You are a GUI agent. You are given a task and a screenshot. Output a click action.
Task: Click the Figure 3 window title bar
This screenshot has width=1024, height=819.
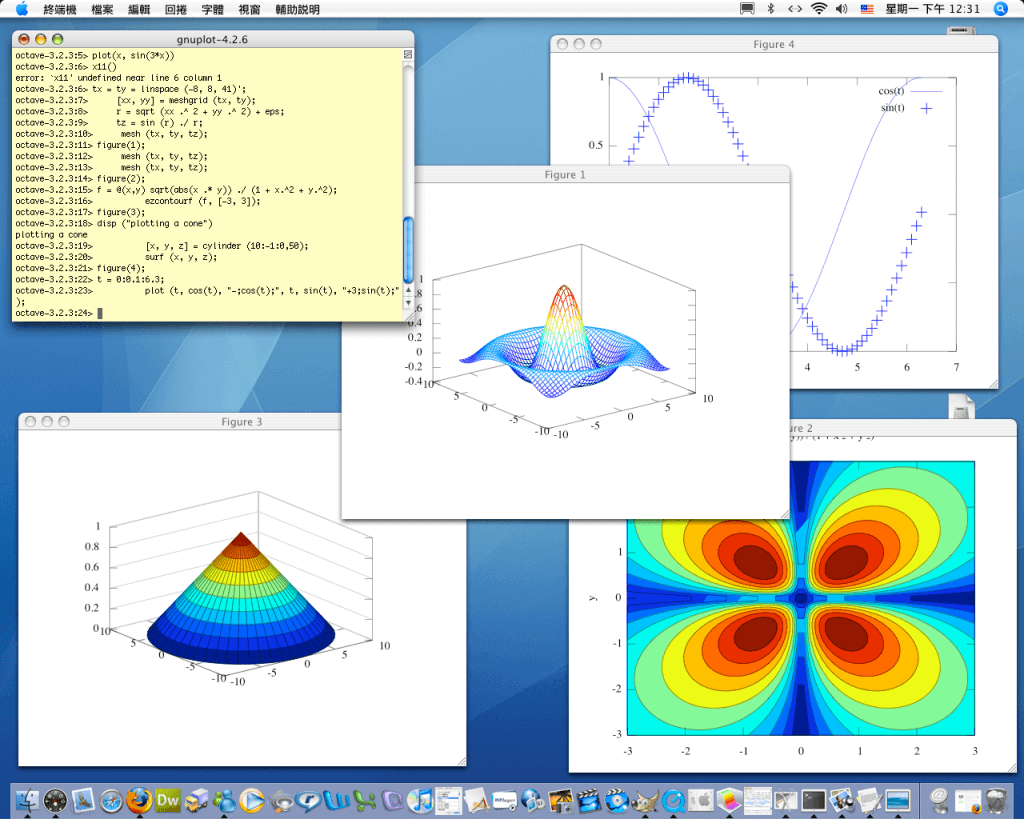[242, 422]
